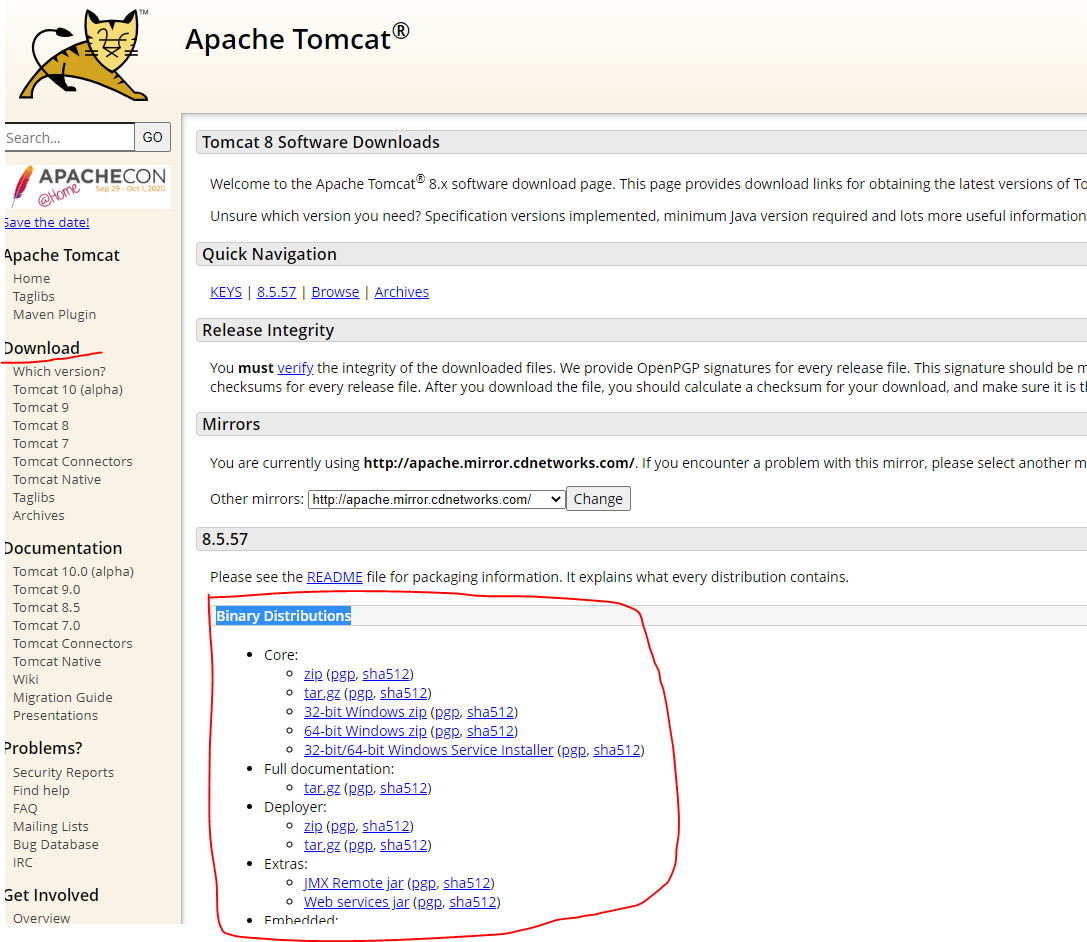1087x942 pixels.
Task: Open Maven Plugin sidebar link
Action: [54, 314]
